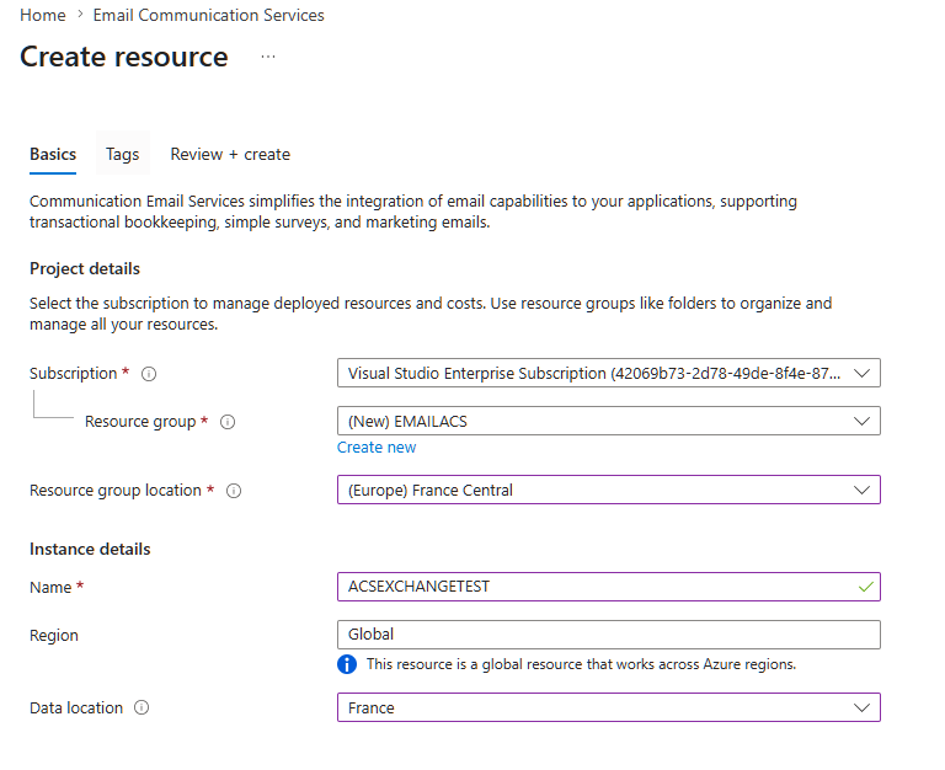Select the Region field showing Global
945x770 pixels.
[609, 634]
